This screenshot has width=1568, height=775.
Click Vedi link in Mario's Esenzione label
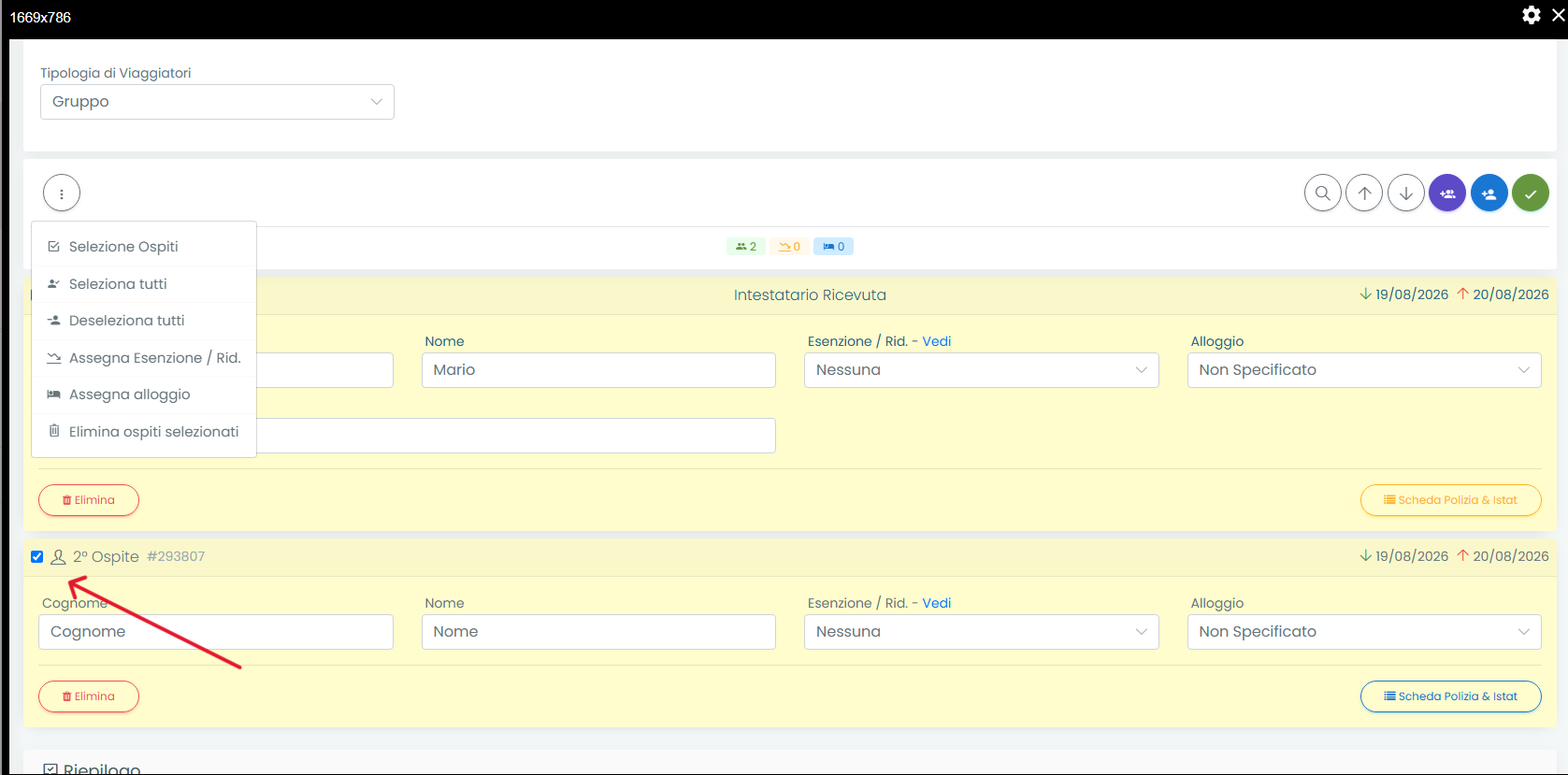tap(937, 341)
